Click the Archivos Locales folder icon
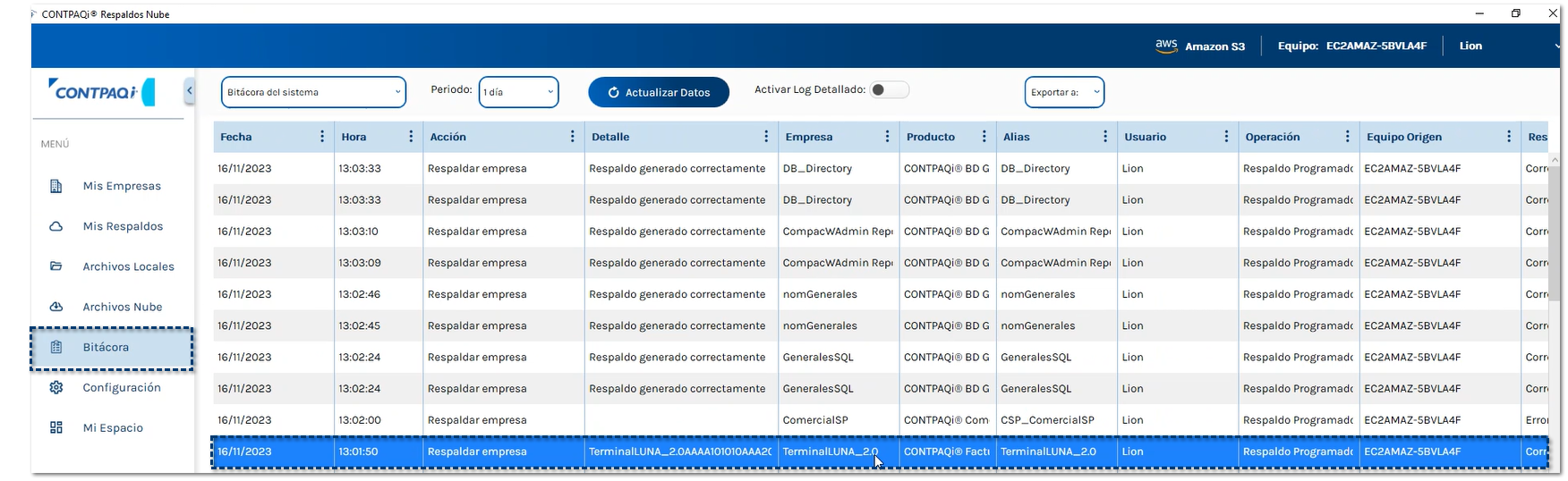Viewport: 1568px width, 481px height. coord(55,266)
